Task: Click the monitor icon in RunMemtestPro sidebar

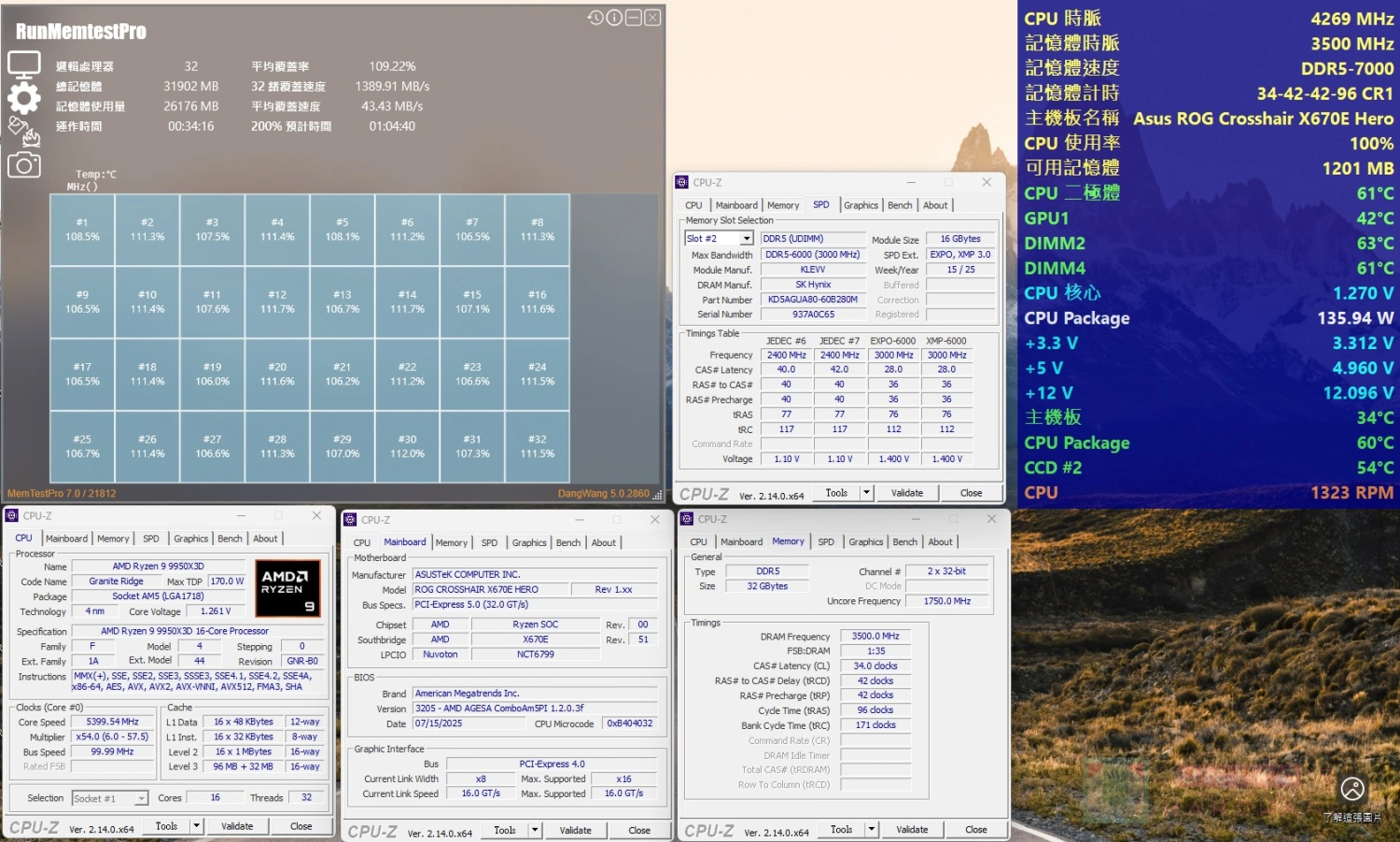Action: (23, 65)
